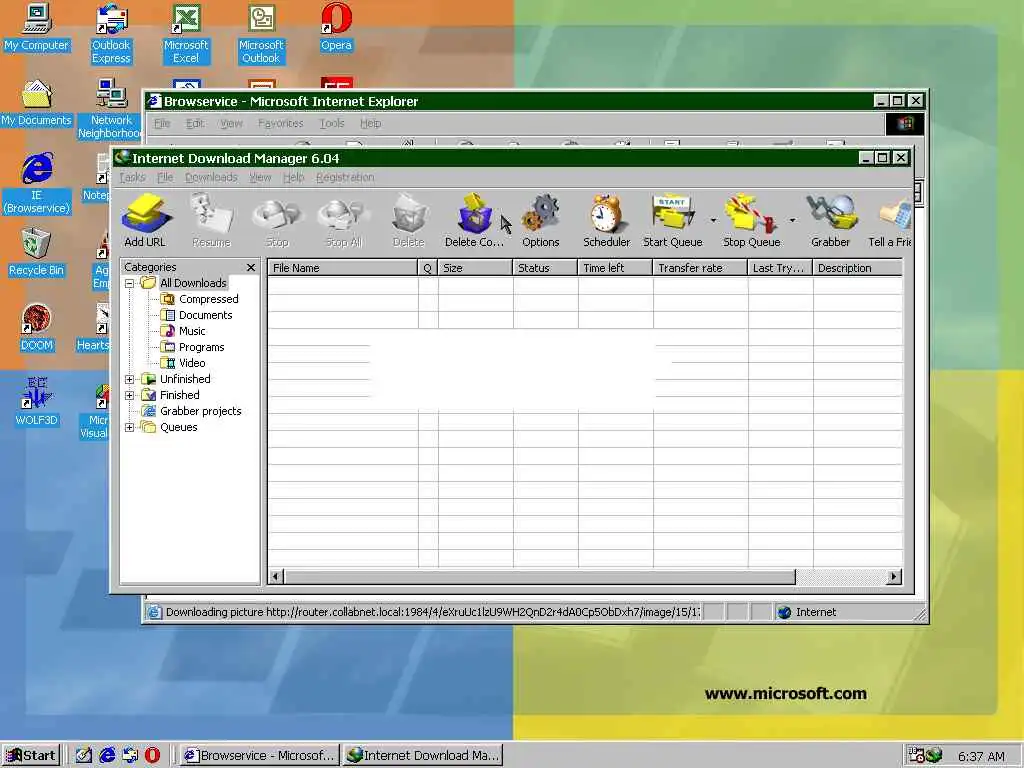
Task: Open Stop Queue dropdown arrow
Action: [792, 221]
